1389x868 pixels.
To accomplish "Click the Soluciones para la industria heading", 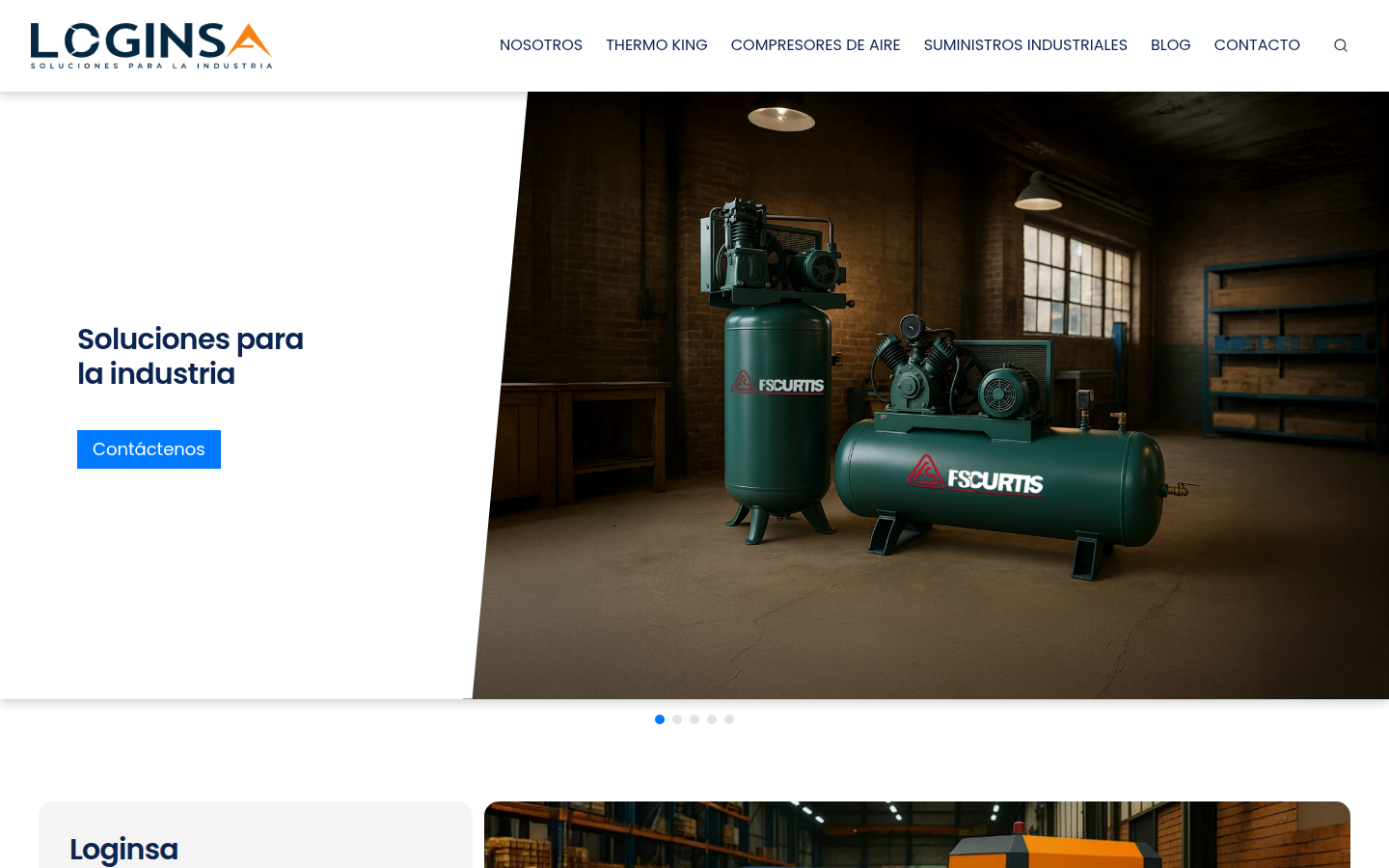I will (190, 357).
